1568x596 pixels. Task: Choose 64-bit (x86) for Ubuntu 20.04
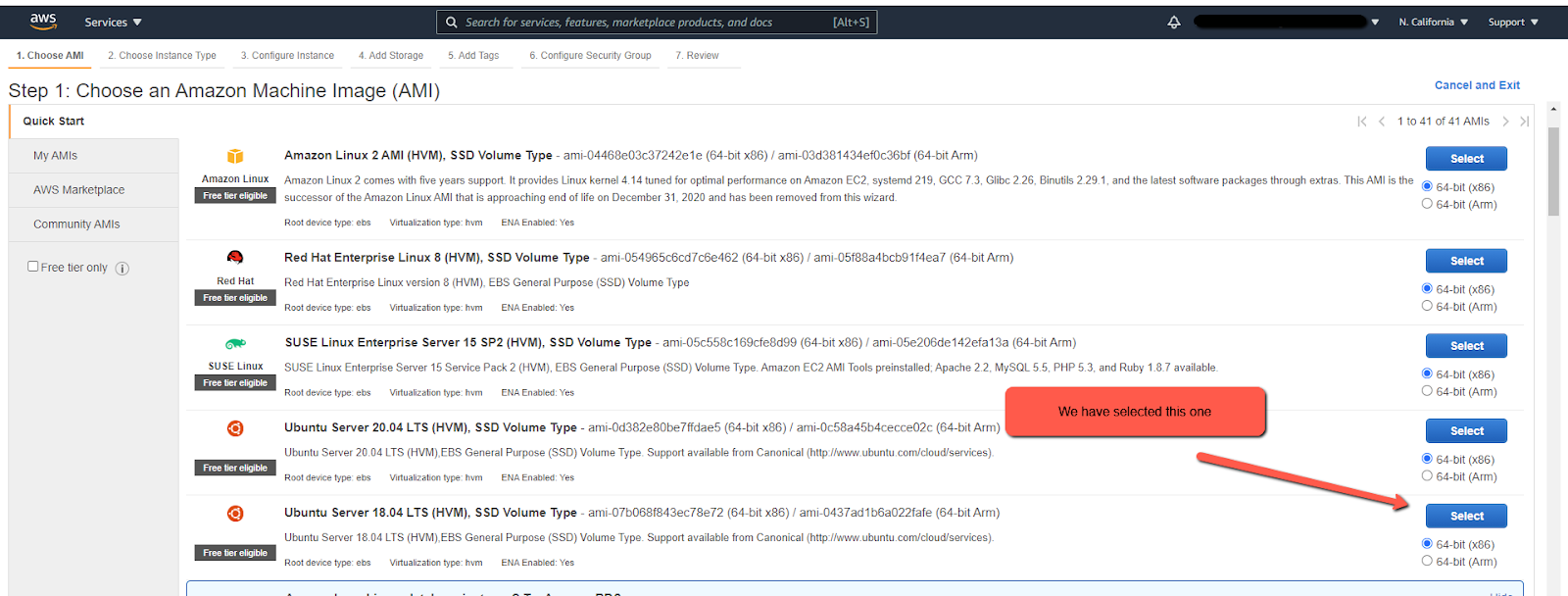point(1427,459)
